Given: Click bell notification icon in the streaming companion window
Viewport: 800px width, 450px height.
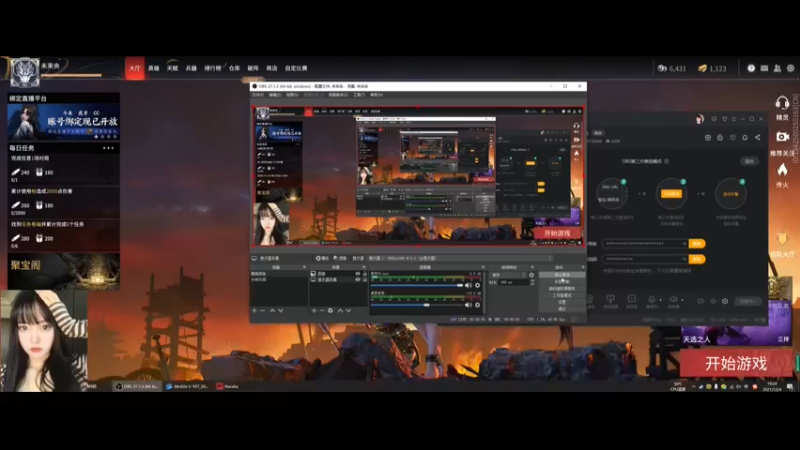Looking at the screenshot, I should tap(745, 137).
